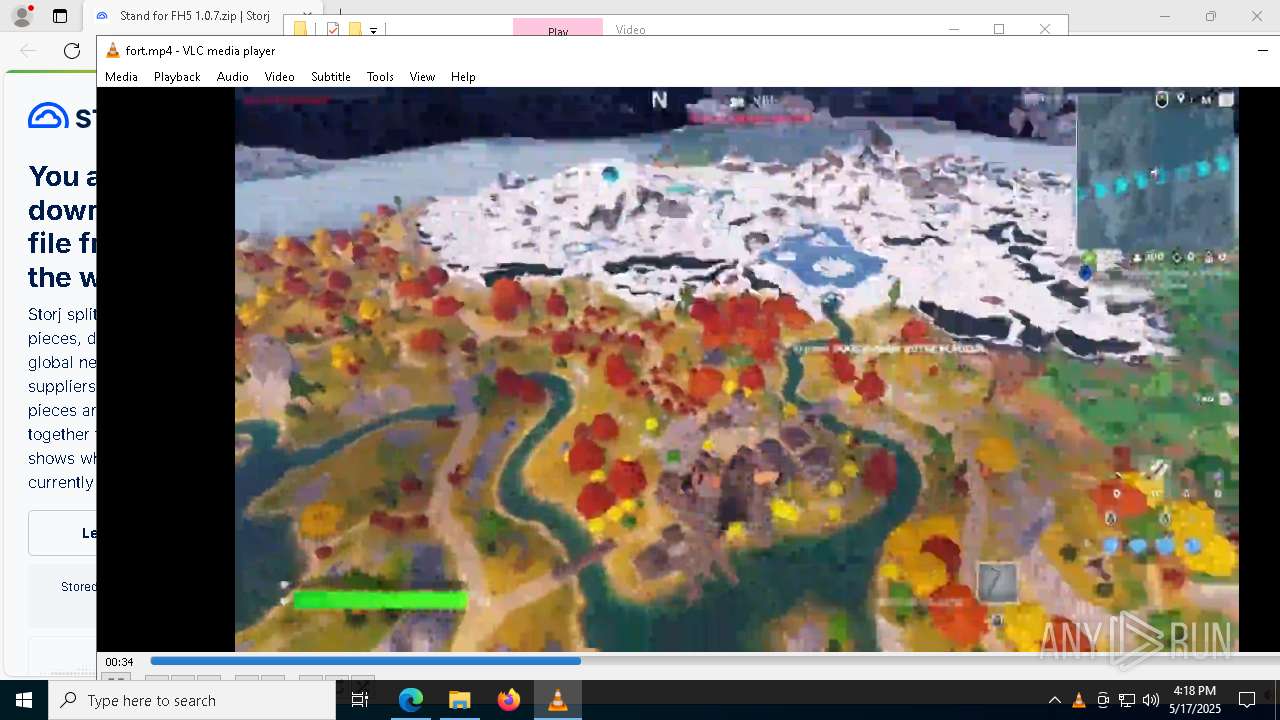Go back in the Edge browser

(x=28, y=50)
